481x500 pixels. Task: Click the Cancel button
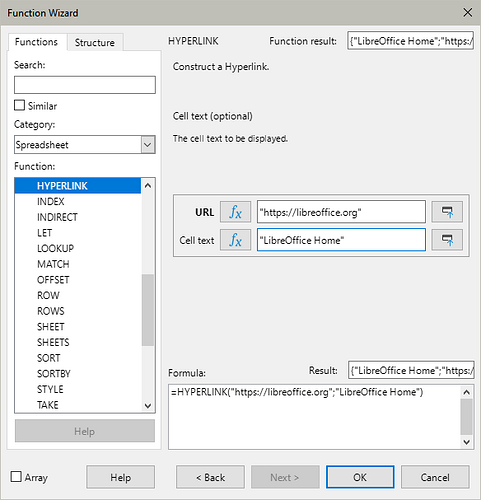pos(435,477)
